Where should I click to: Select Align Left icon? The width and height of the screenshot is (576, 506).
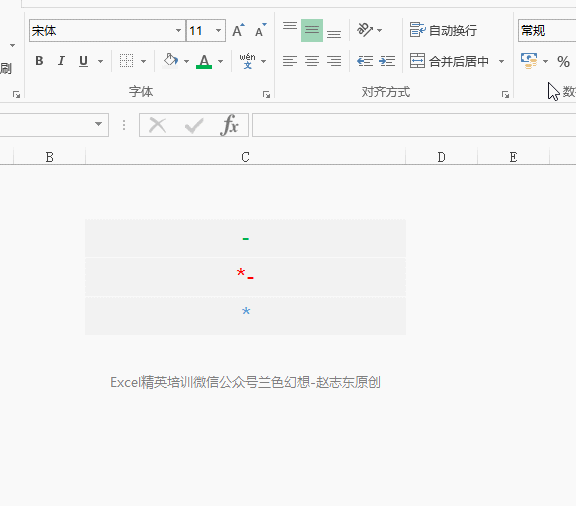click(290, 61)
